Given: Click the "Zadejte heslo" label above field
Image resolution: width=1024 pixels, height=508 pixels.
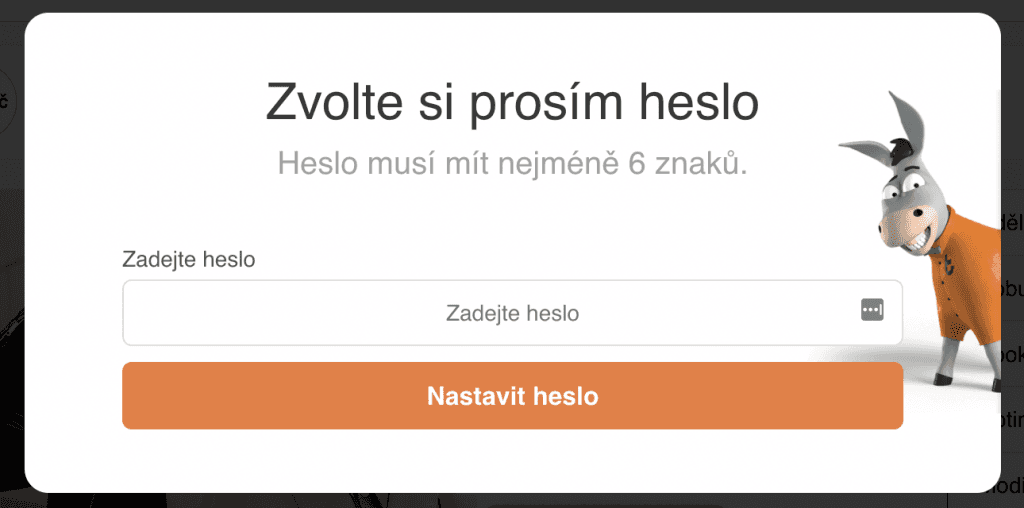Looking at the screenshot, I should (189, 260).
